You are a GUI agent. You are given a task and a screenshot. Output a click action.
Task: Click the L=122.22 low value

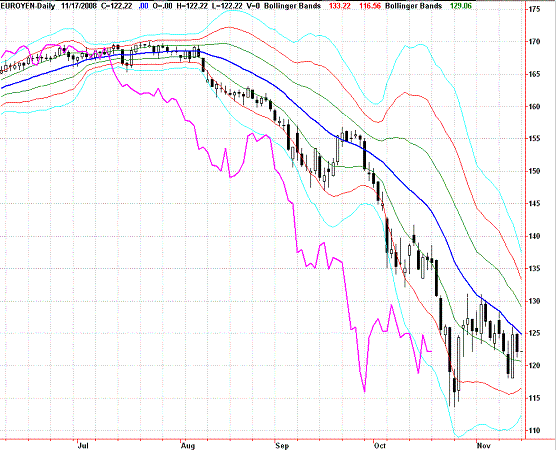coord(227,6)
